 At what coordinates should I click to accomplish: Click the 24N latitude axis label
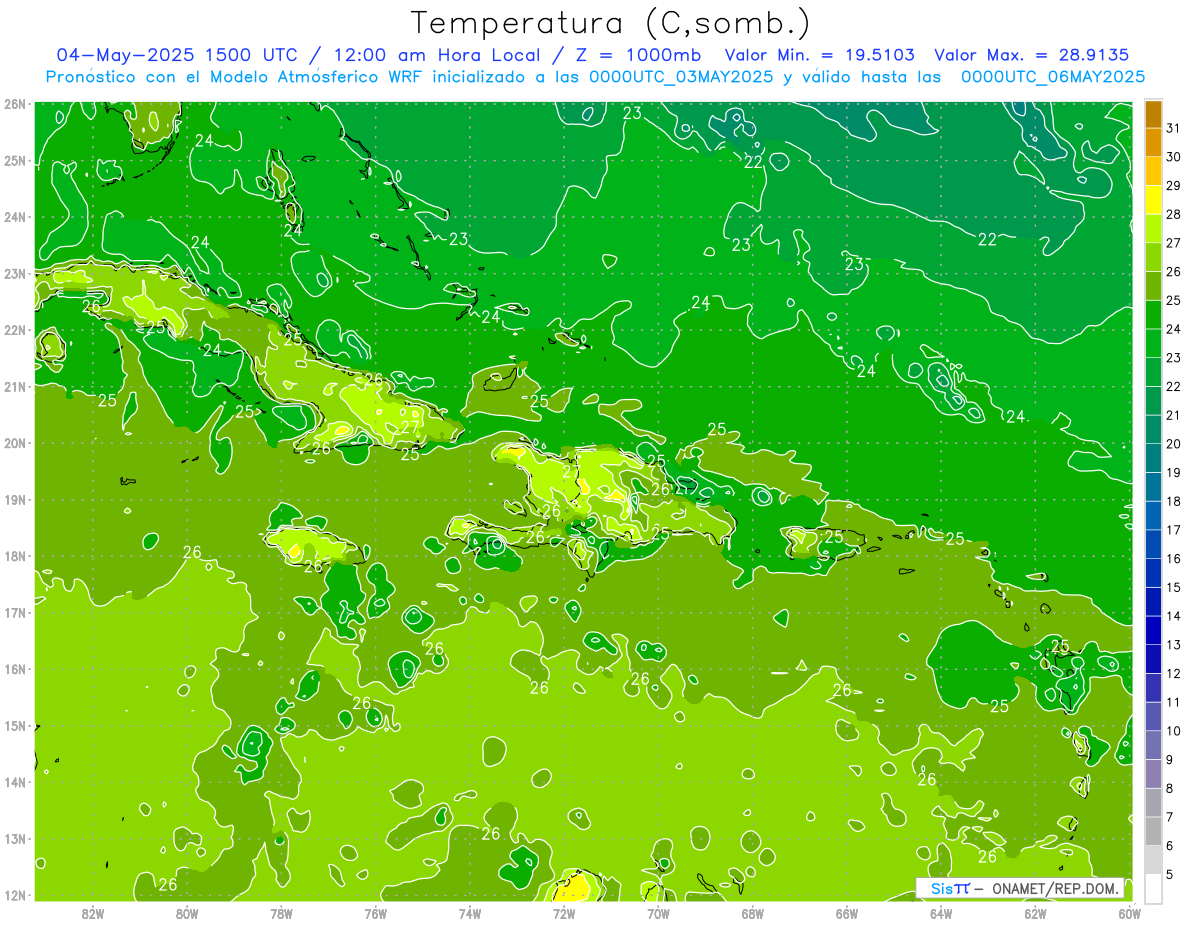[15, 217]
